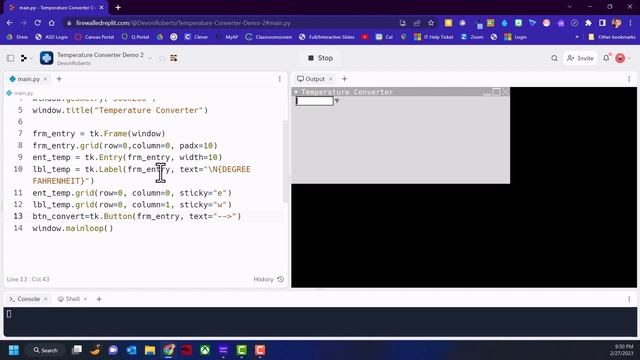Open Outlook from the taskbar
The width and height of the screenshot is (640, 360).
click(131, 350)
